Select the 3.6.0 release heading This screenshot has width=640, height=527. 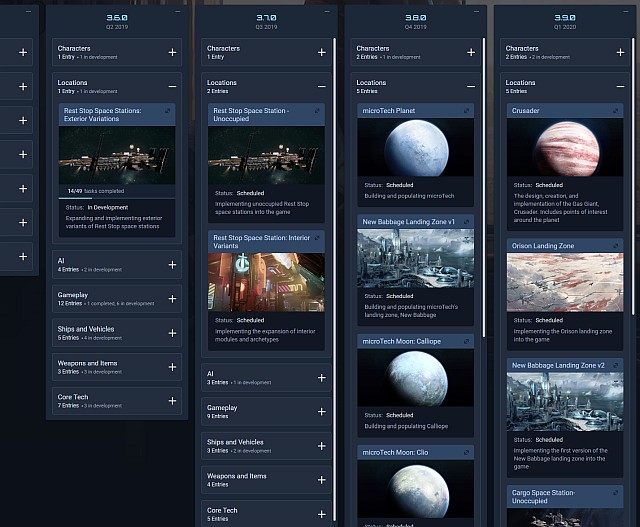117,18
